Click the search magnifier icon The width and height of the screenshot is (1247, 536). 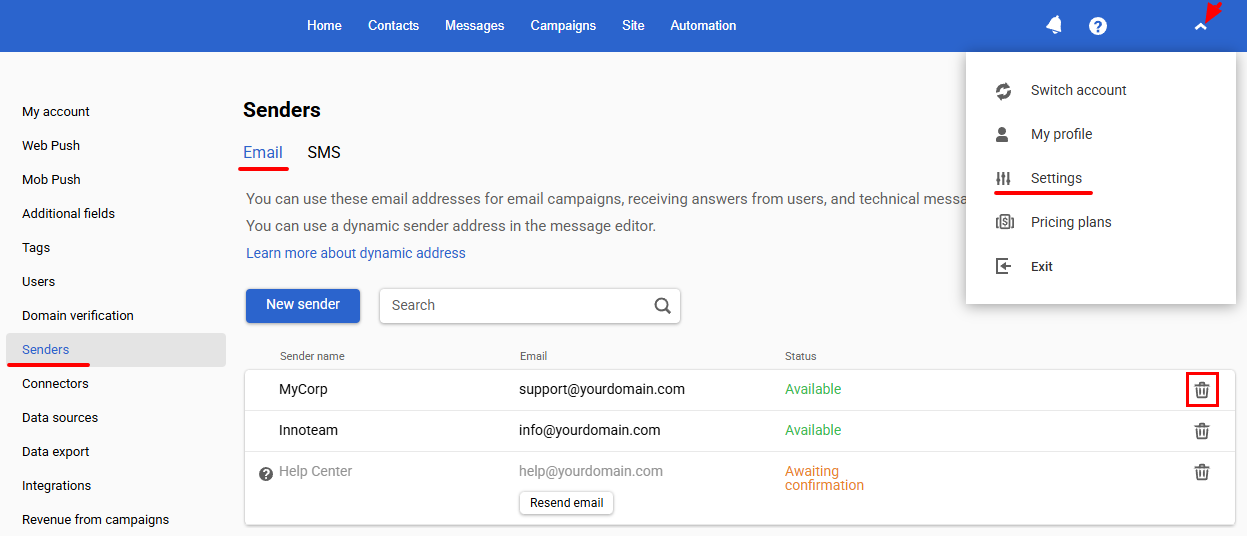click(662, 306)
